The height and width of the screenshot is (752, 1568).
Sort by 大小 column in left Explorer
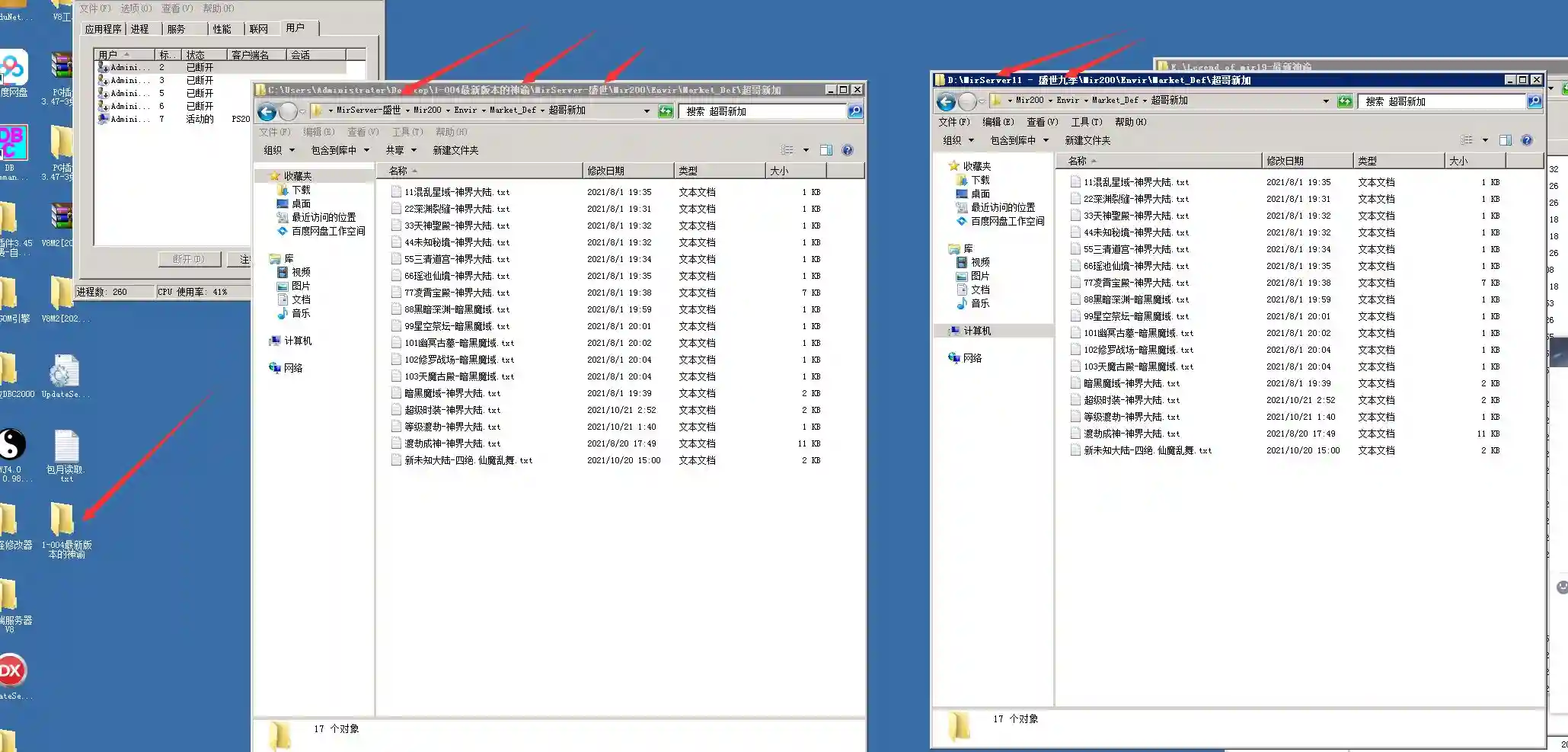point(794,171)
